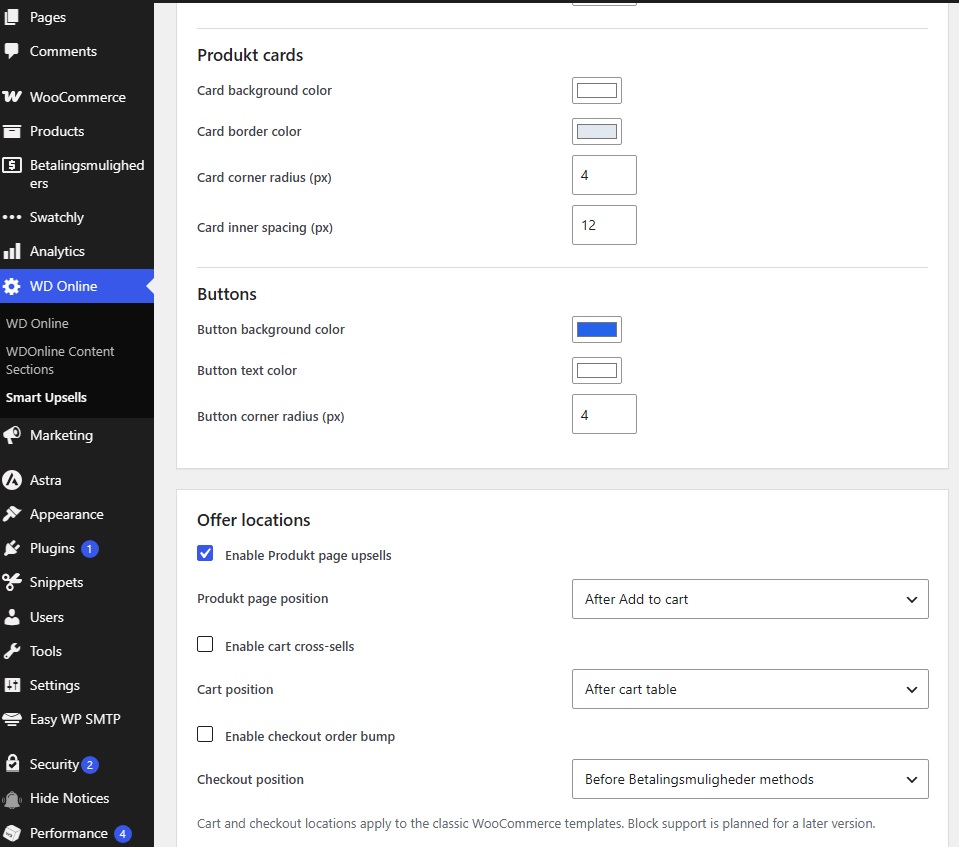Screen dimensions: 959x847
Task: Open the Checkout position dropdown
Action: click(x=750, y=779)
